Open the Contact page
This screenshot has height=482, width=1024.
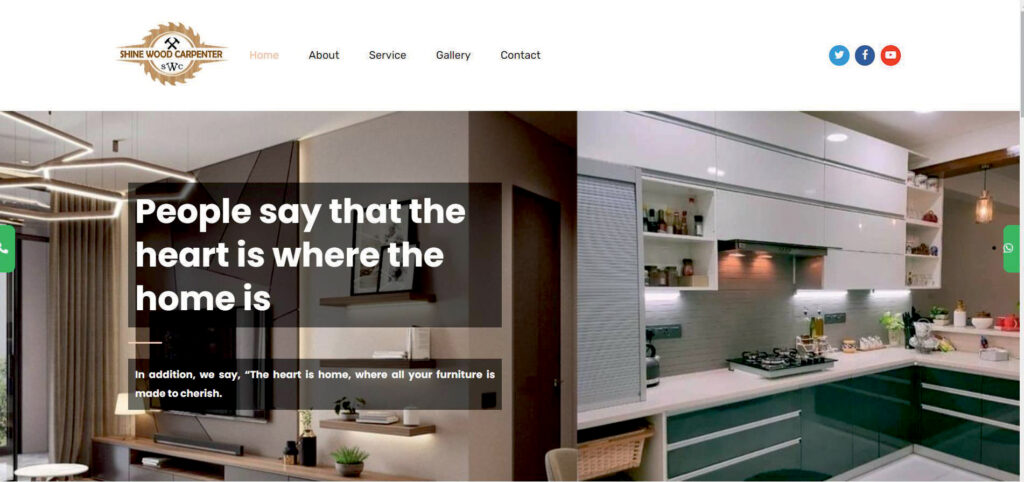[x=520, y=56]
